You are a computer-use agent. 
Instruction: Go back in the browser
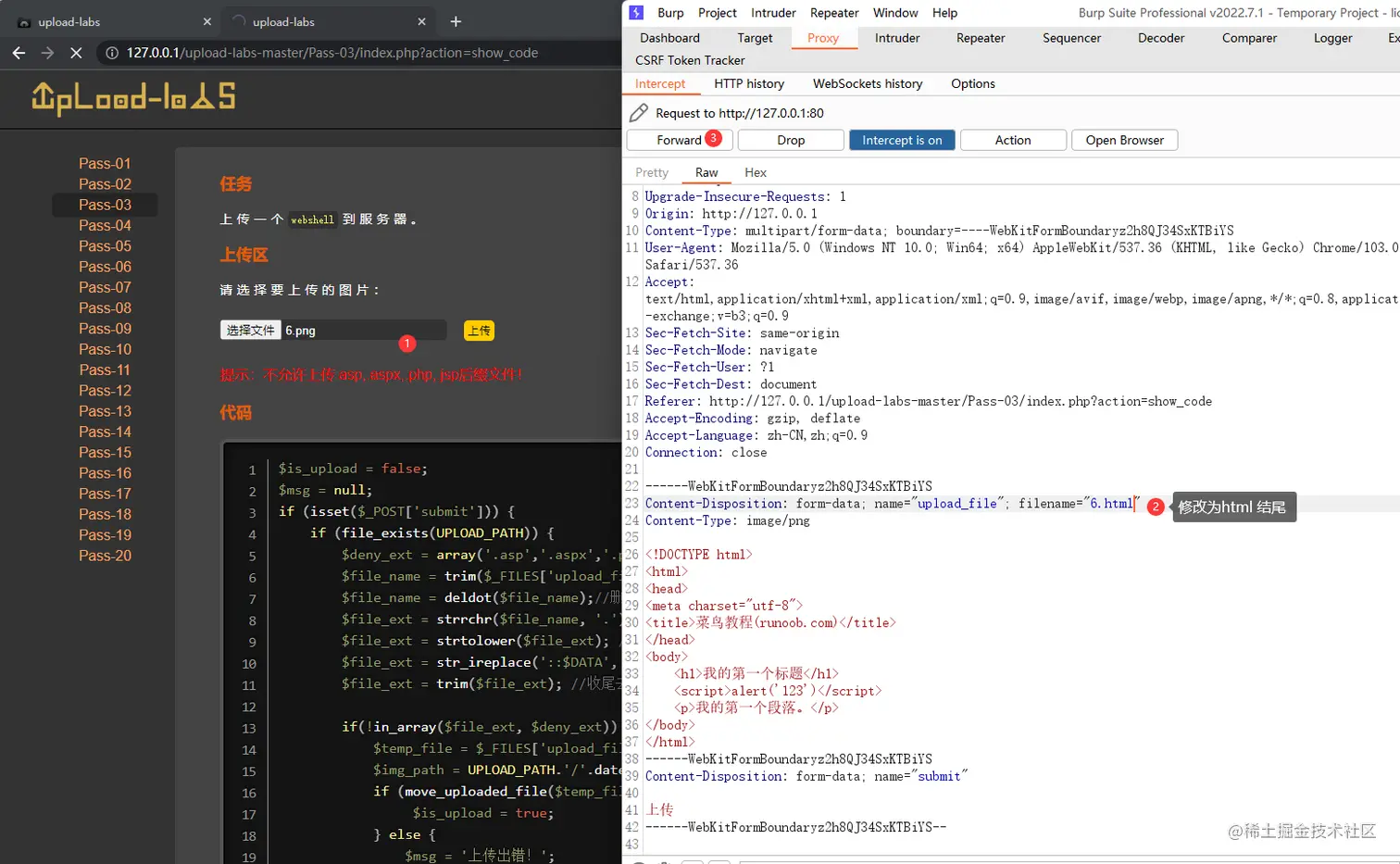[19, 53]
